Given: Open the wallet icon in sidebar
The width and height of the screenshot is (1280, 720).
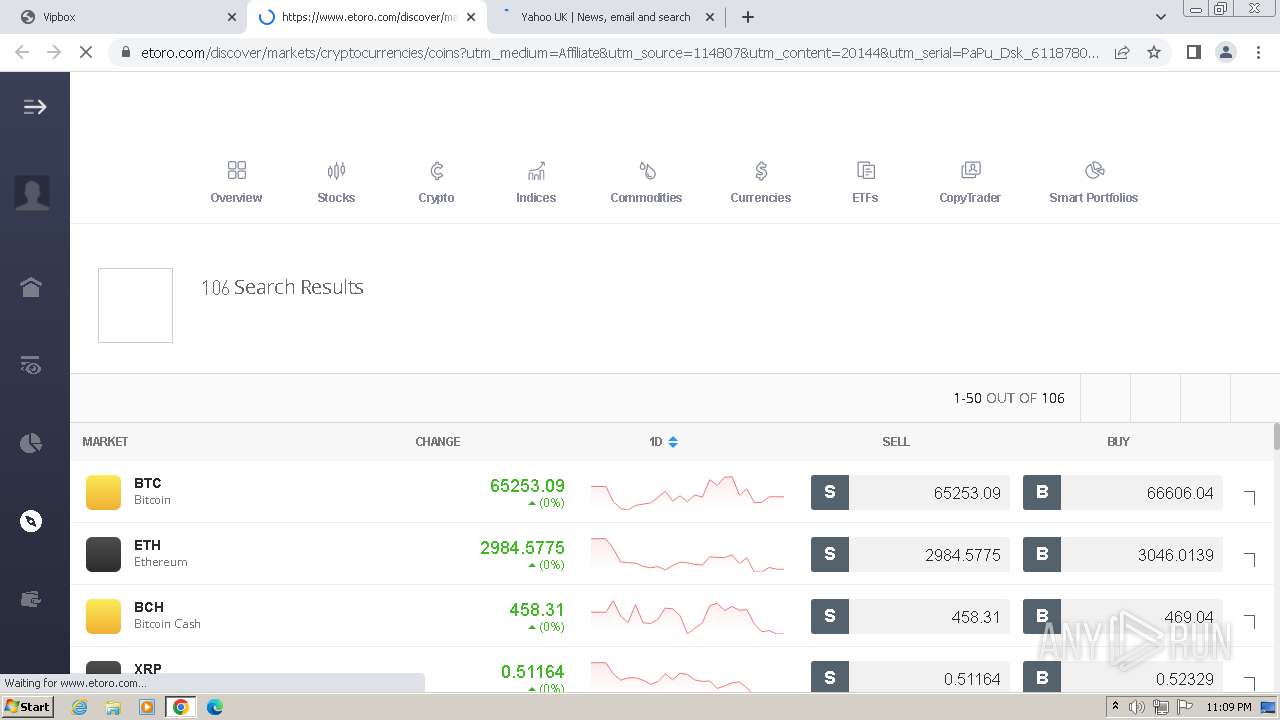Looking at the screenshot, I should tap(31, 599).
